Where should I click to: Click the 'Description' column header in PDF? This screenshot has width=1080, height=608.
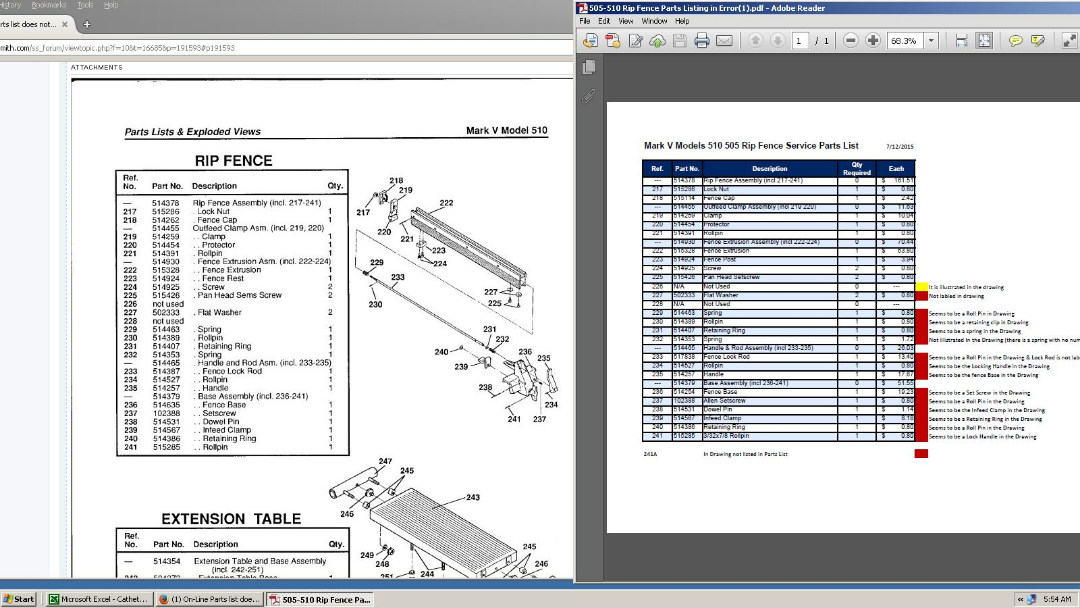[769, 168]
